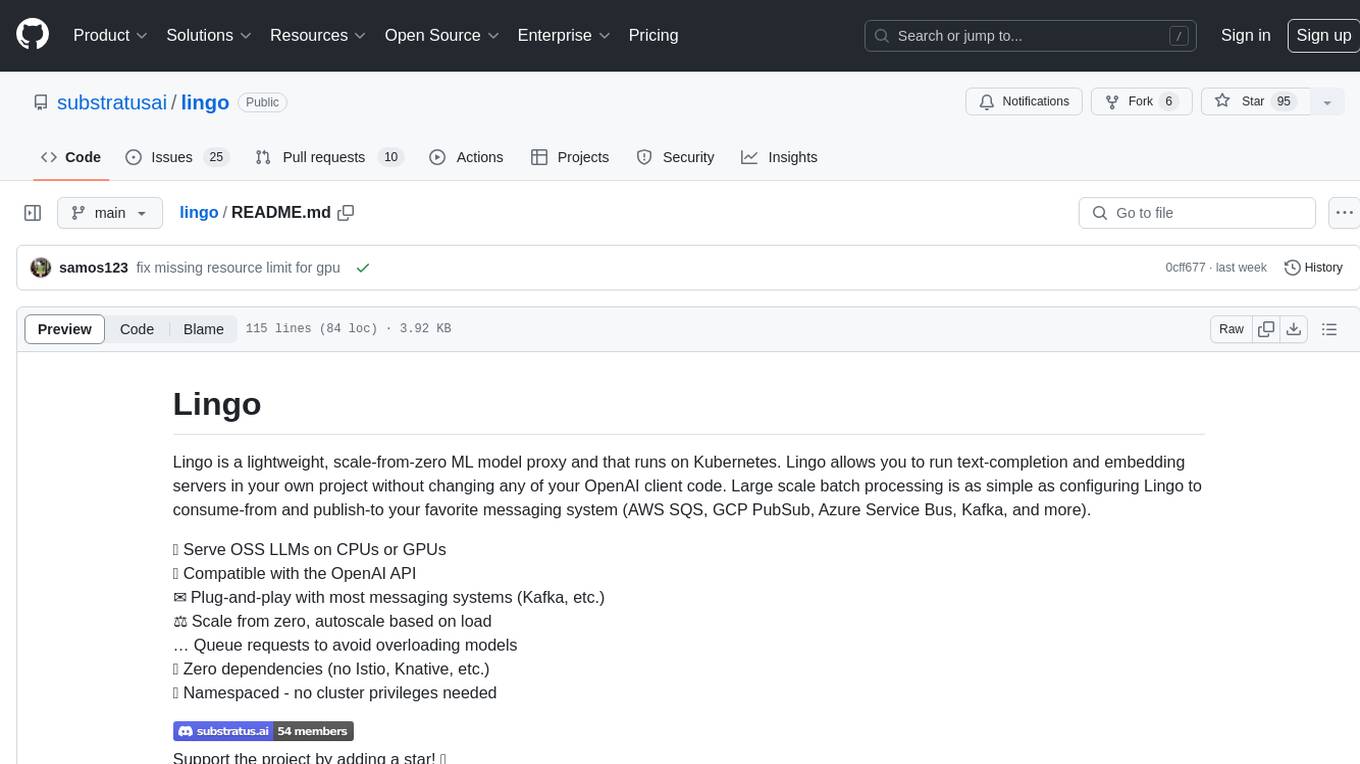Download the raw file
This screenshot has width=1360, height=764.
1294,329
